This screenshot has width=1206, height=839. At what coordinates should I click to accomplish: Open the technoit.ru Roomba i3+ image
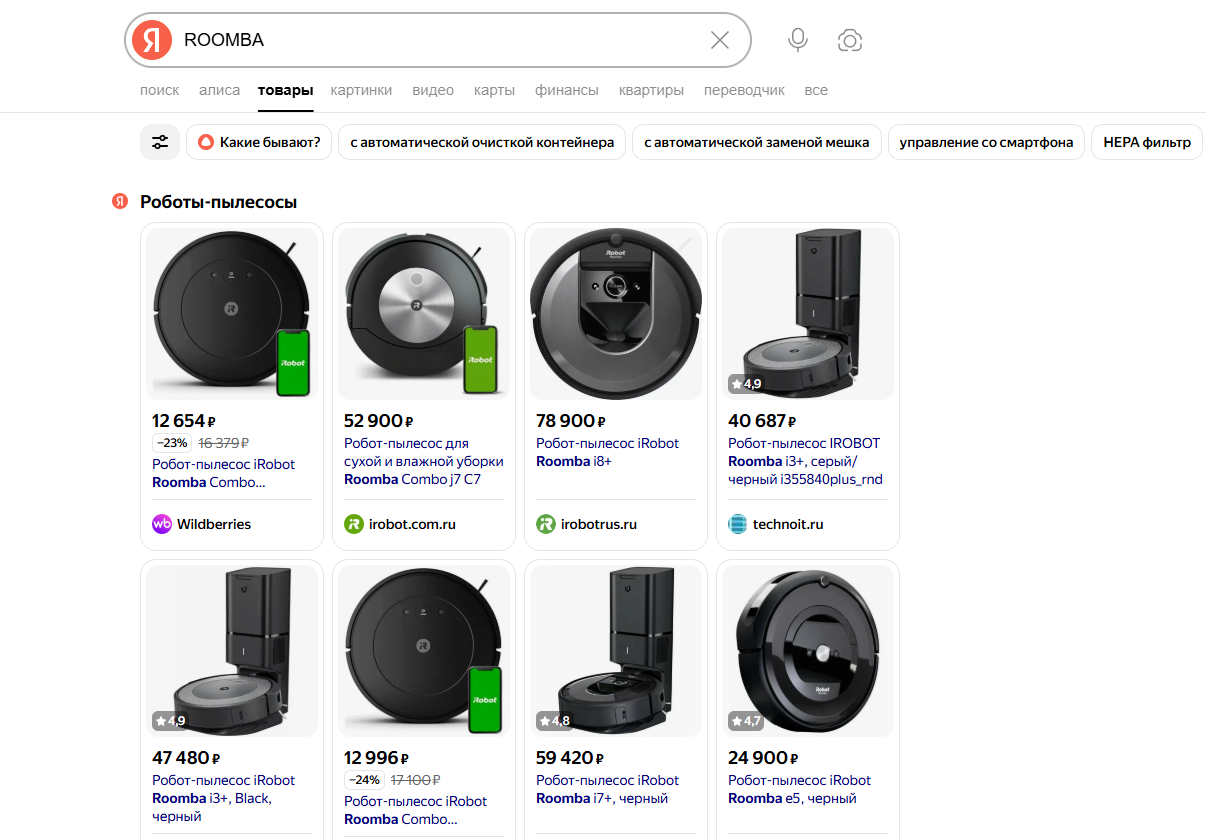(808, 314)
